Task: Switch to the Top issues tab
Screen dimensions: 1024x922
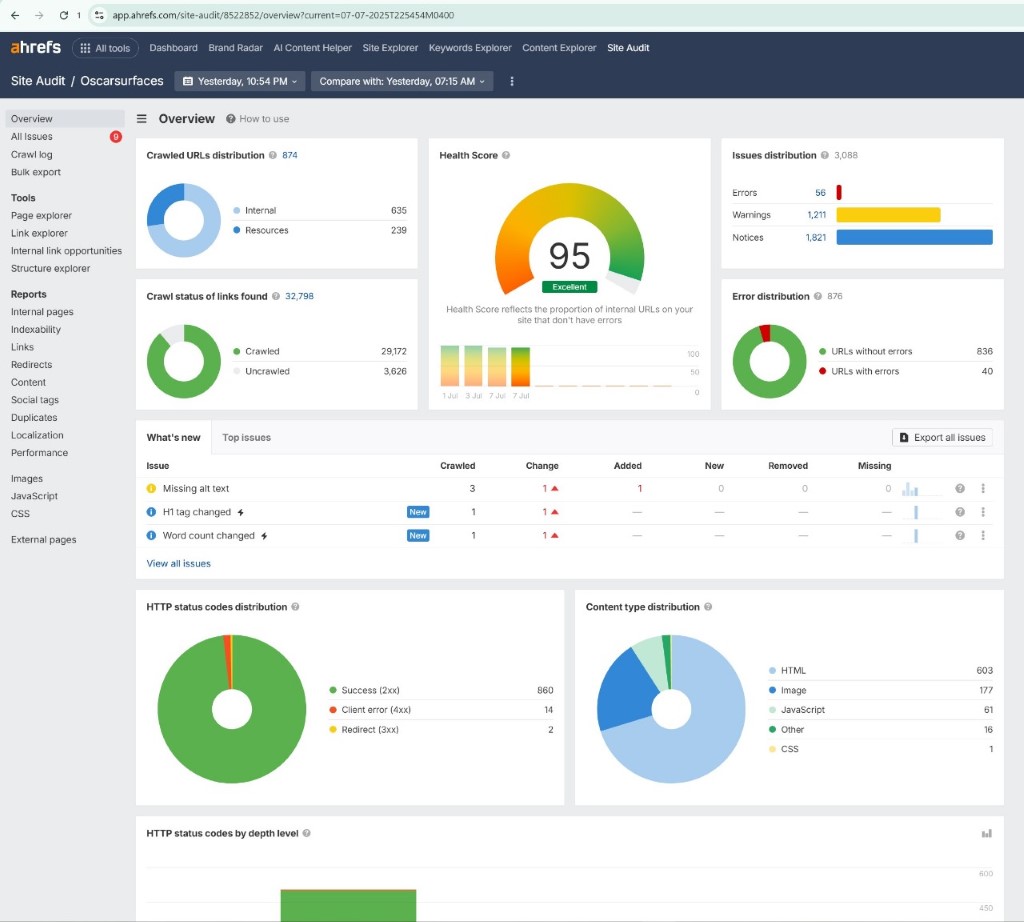Action: [x=246, y=438]
